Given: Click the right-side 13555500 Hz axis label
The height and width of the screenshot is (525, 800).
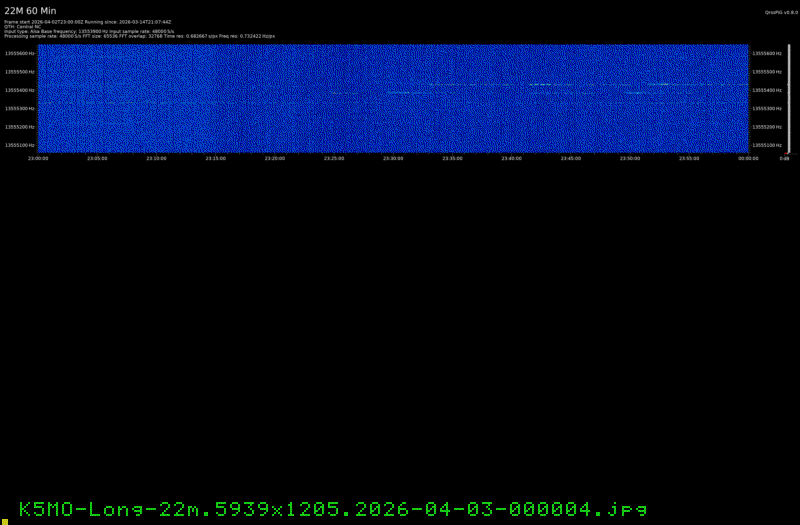Looking at the screenshot, I should pyautogui.click(x=766, y=72).
